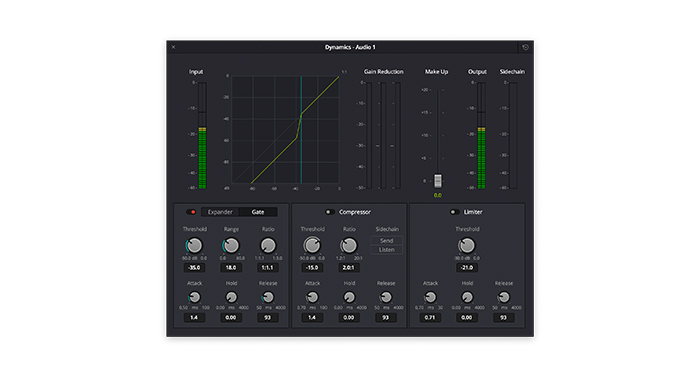Viewport: 700px width, 380px height.
Task: Click the Expander Ratio knob
Action: click(x=268, y=245)
